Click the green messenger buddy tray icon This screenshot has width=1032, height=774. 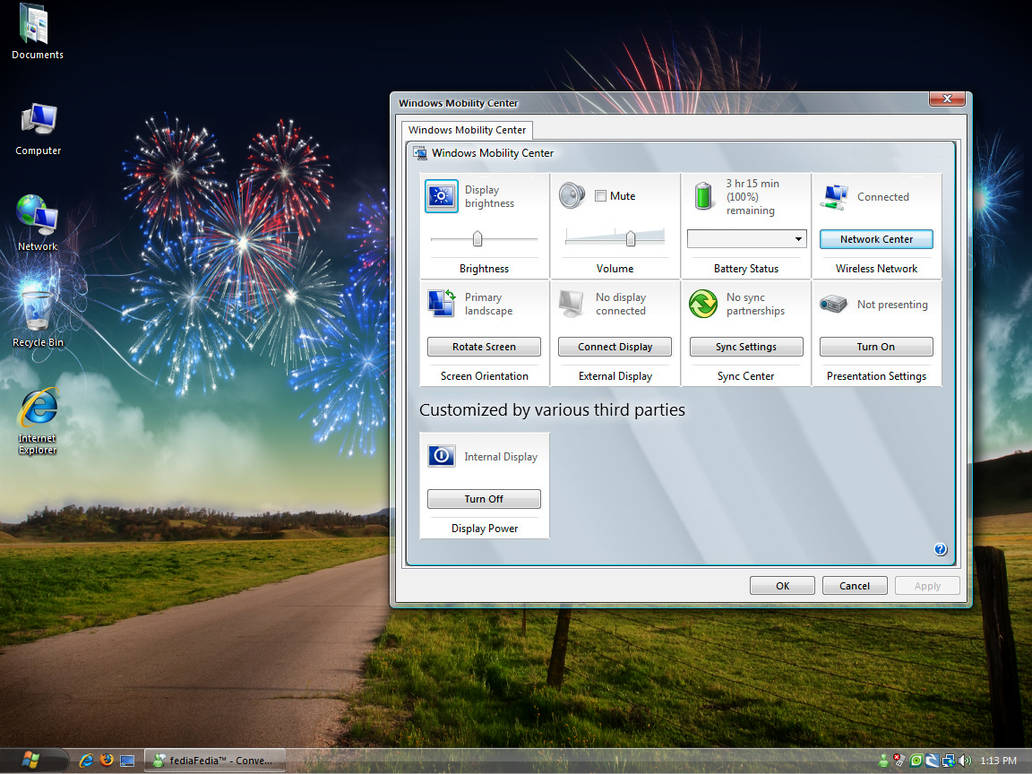point(883,761)
